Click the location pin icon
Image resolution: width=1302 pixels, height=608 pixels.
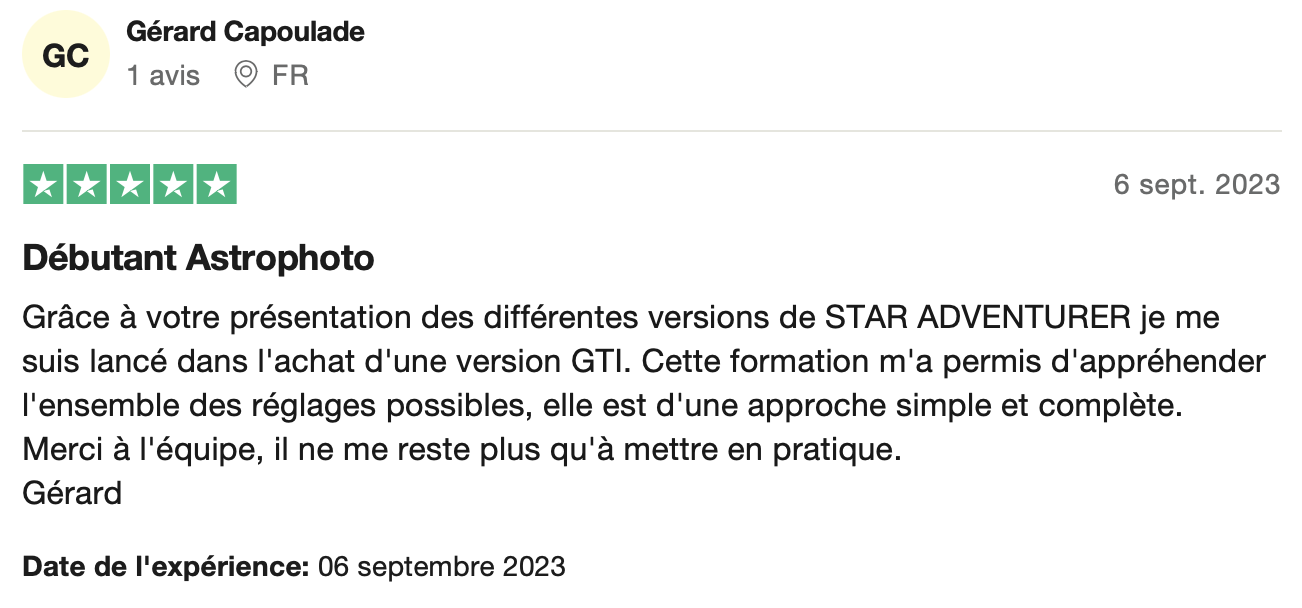[x=245, y=75]
